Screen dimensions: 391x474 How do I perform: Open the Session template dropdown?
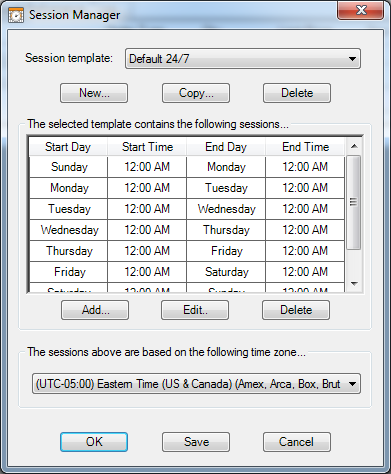pyautogui.click(x=243, y=59)
